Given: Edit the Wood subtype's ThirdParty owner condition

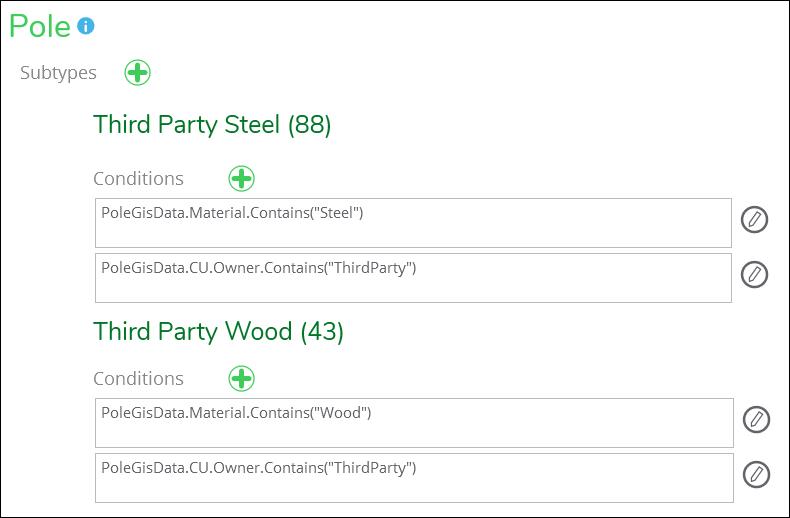Looking at the screenshot, I should pos(756,474).
